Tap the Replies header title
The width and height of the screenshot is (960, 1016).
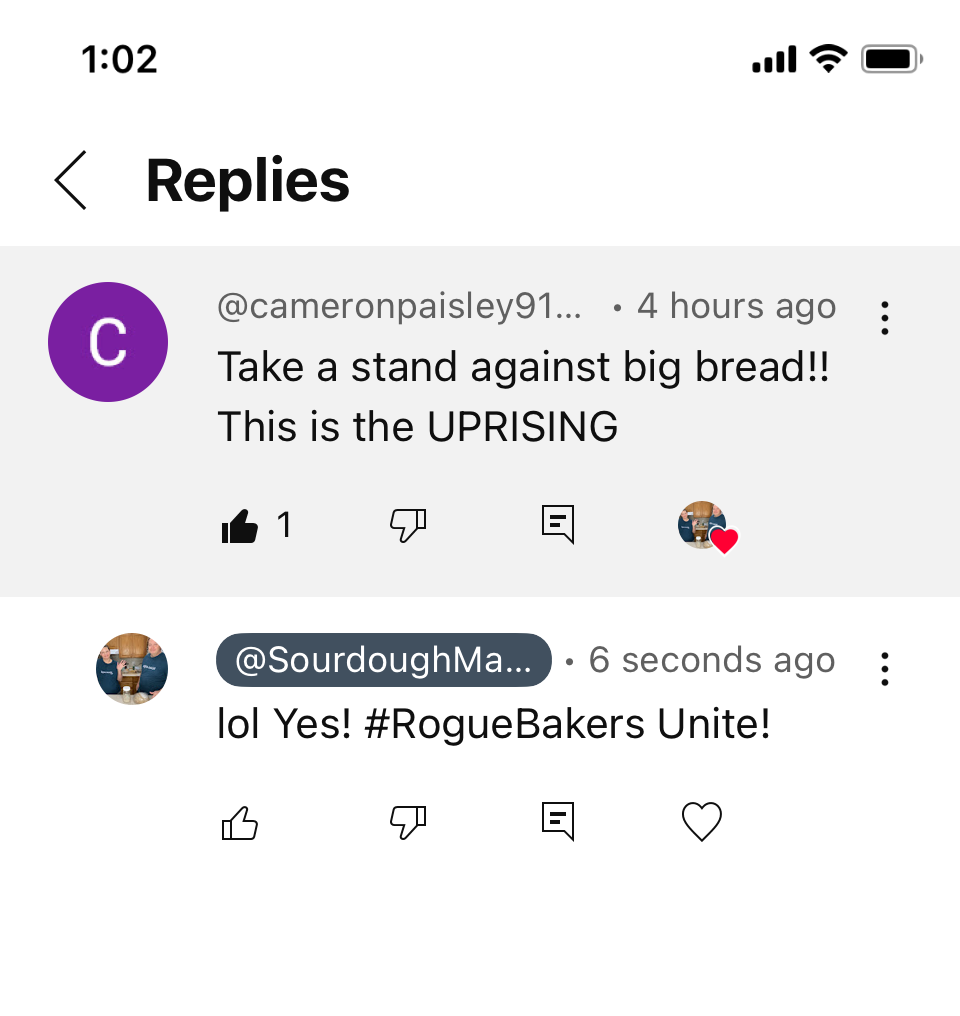[x=247, y=181]
